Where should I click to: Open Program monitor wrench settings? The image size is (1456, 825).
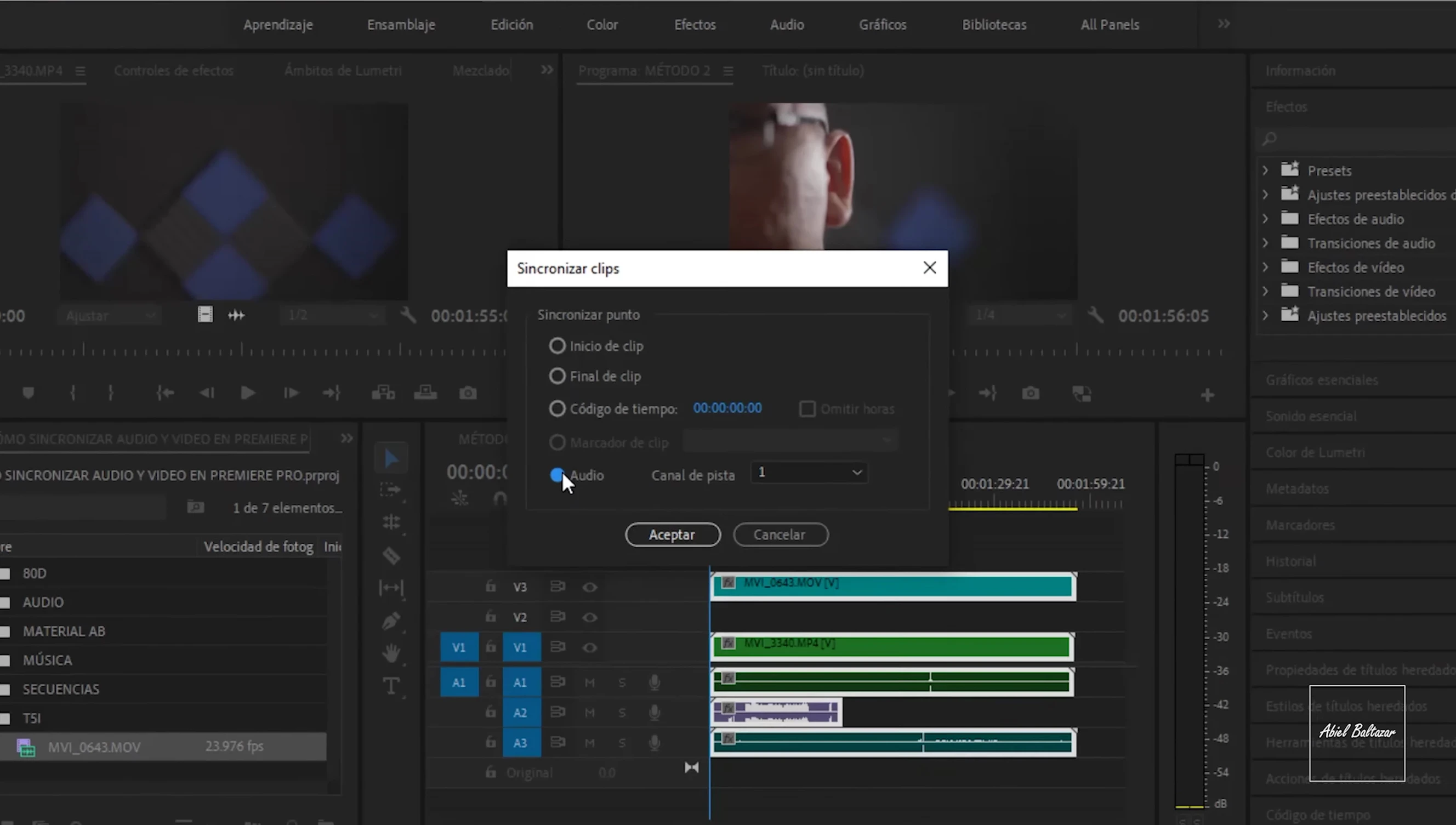pos(1095,315)
